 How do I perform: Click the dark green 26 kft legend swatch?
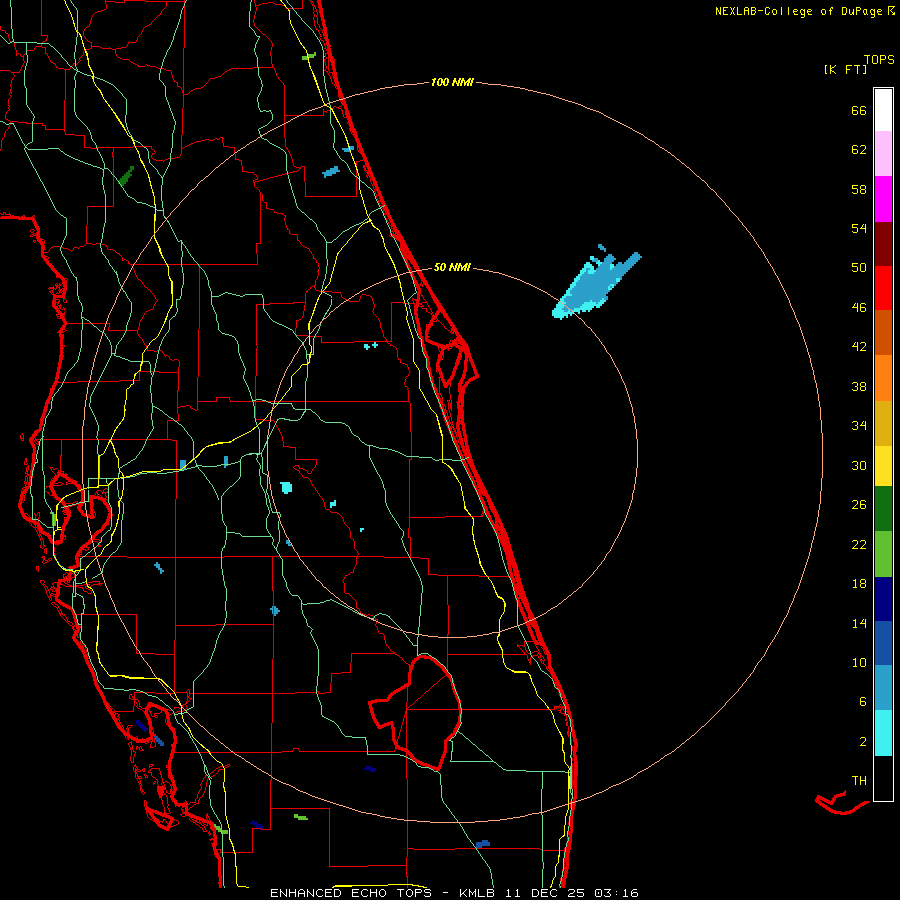tap(883, 509)
